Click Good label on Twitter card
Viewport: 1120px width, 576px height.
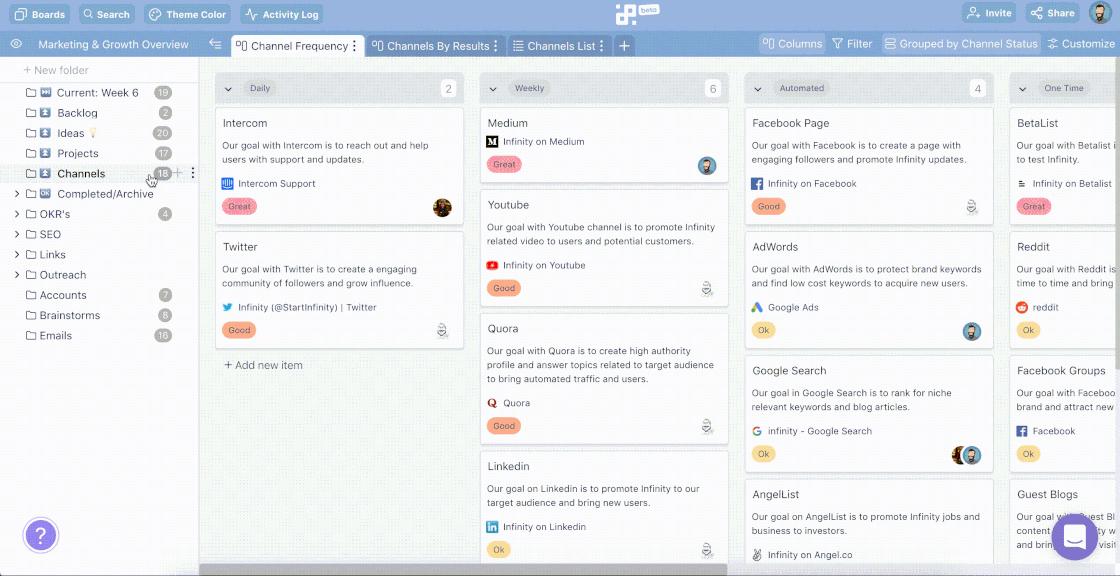click(x=239, y=330)
